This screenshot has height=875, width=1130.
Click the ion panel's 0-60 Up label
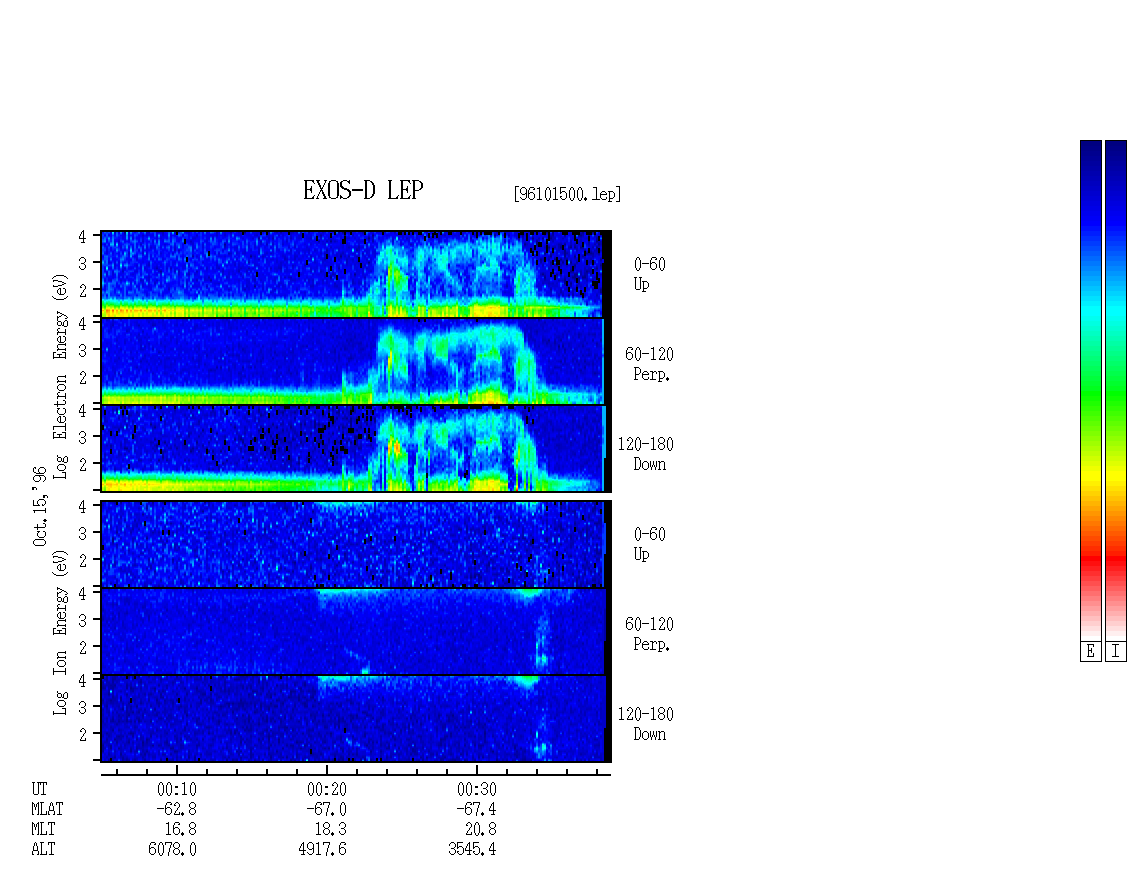(x=649, y=544)
